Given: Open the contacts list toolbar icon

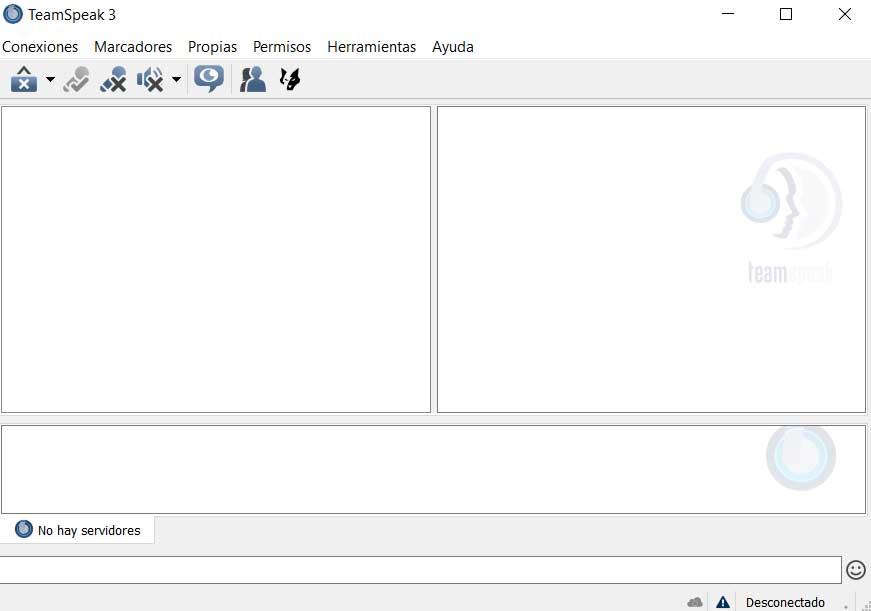Looking at the screenshot, I should tap(253, 79).
